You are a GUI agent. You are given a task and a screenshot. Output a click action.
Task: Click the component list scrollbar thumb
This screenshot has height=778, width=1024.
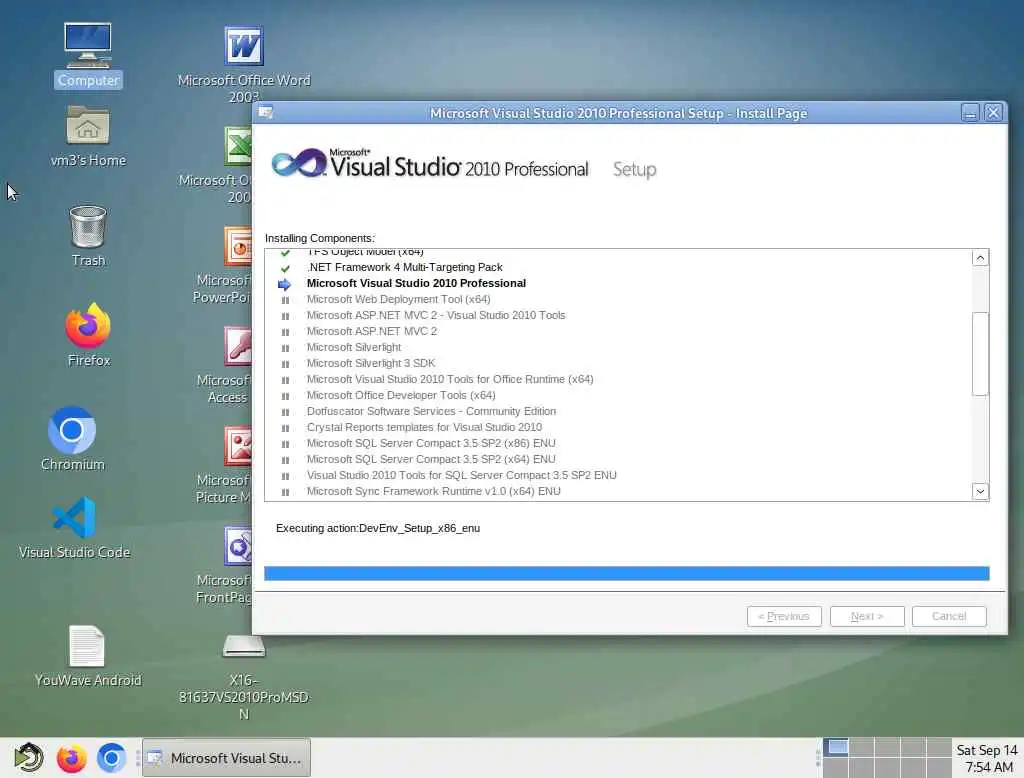[980, 353]
